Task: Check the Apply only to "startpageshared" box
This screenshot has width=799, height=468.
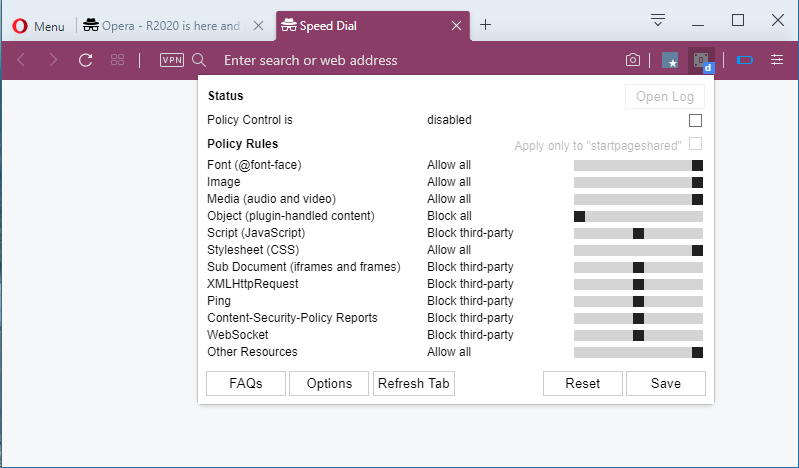Action: tap(695, 144)
